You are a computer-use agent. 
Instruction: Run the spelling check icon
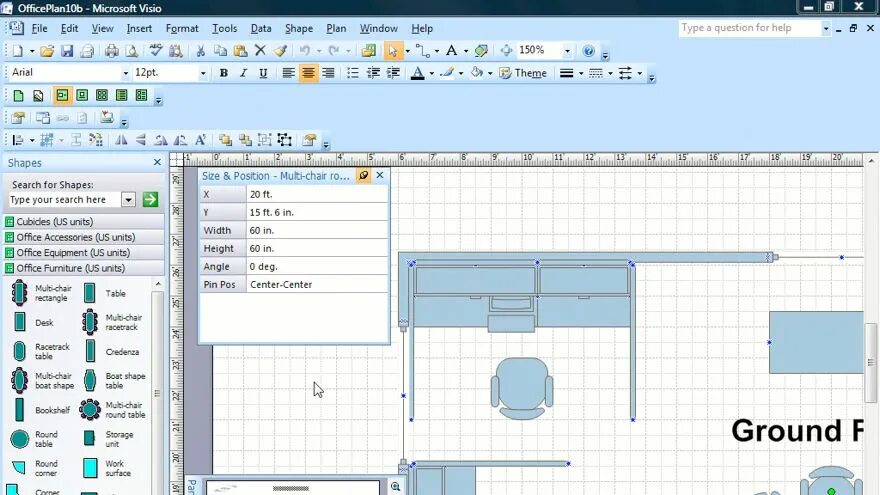tap(155, 51)
